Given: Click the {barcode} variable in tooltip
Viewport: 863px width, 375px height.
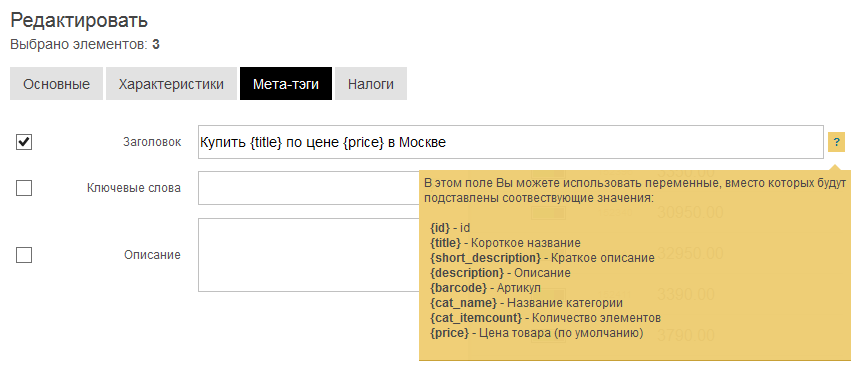Looking at the screenshot, I should pyautogui.click(x=458, y=288).
